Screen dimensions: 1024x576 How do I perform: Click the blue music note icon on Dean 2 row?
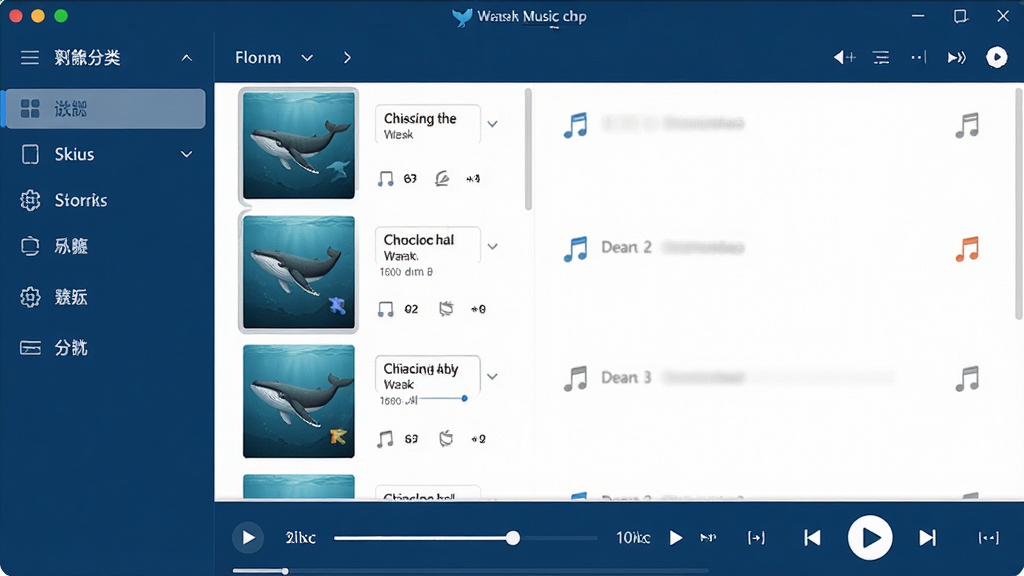pyautogui.click(x=575, y=249)
